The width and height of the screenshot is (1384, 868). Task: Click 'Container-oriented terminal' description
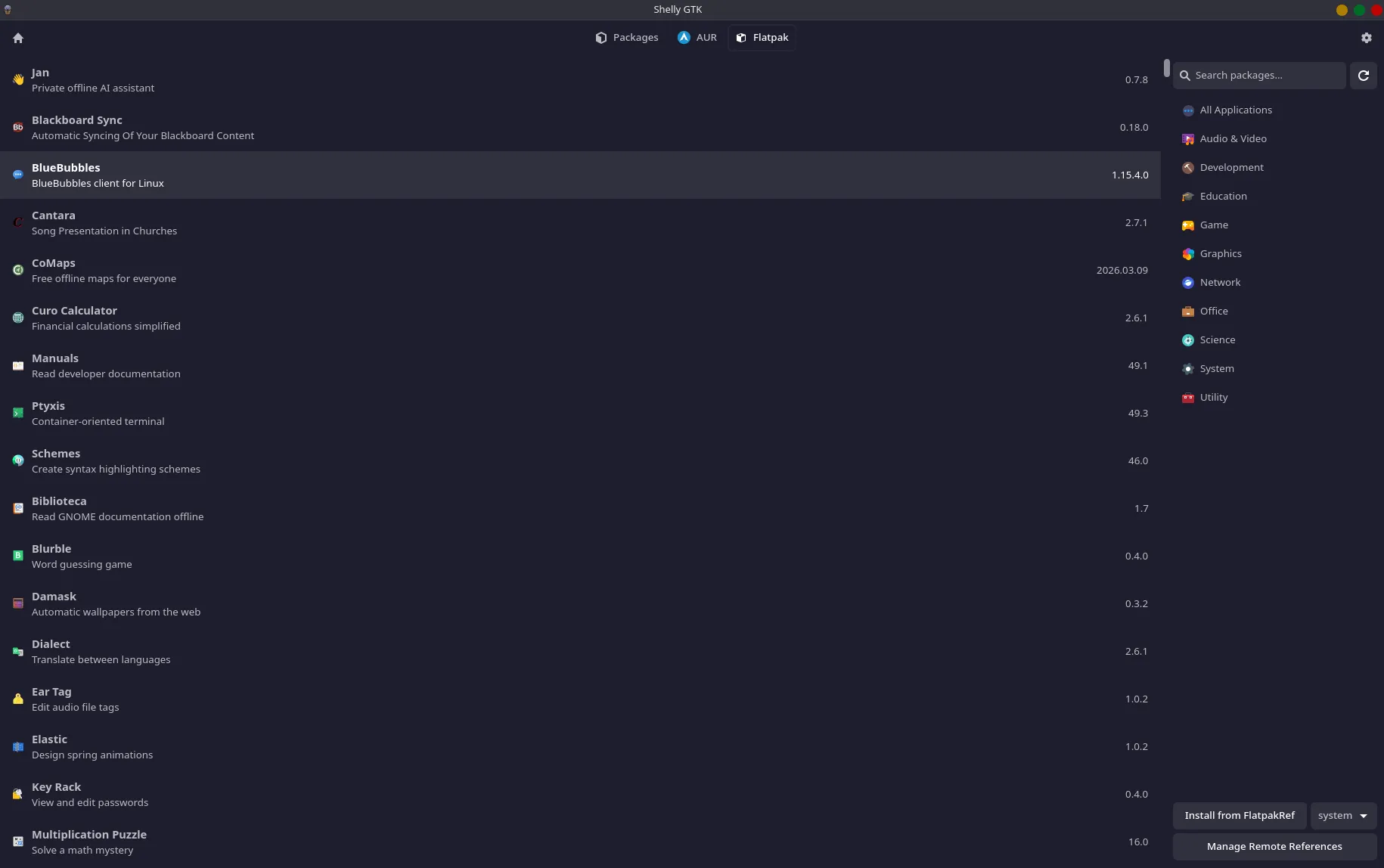click(98, 422)
